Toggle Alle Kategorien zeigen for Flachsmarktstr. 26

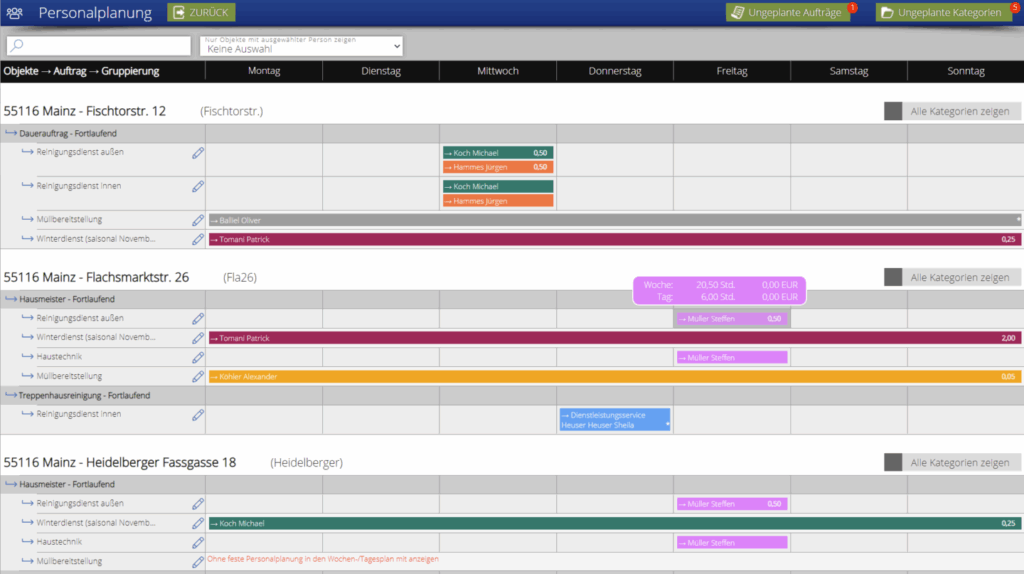[x=893, y=277]
